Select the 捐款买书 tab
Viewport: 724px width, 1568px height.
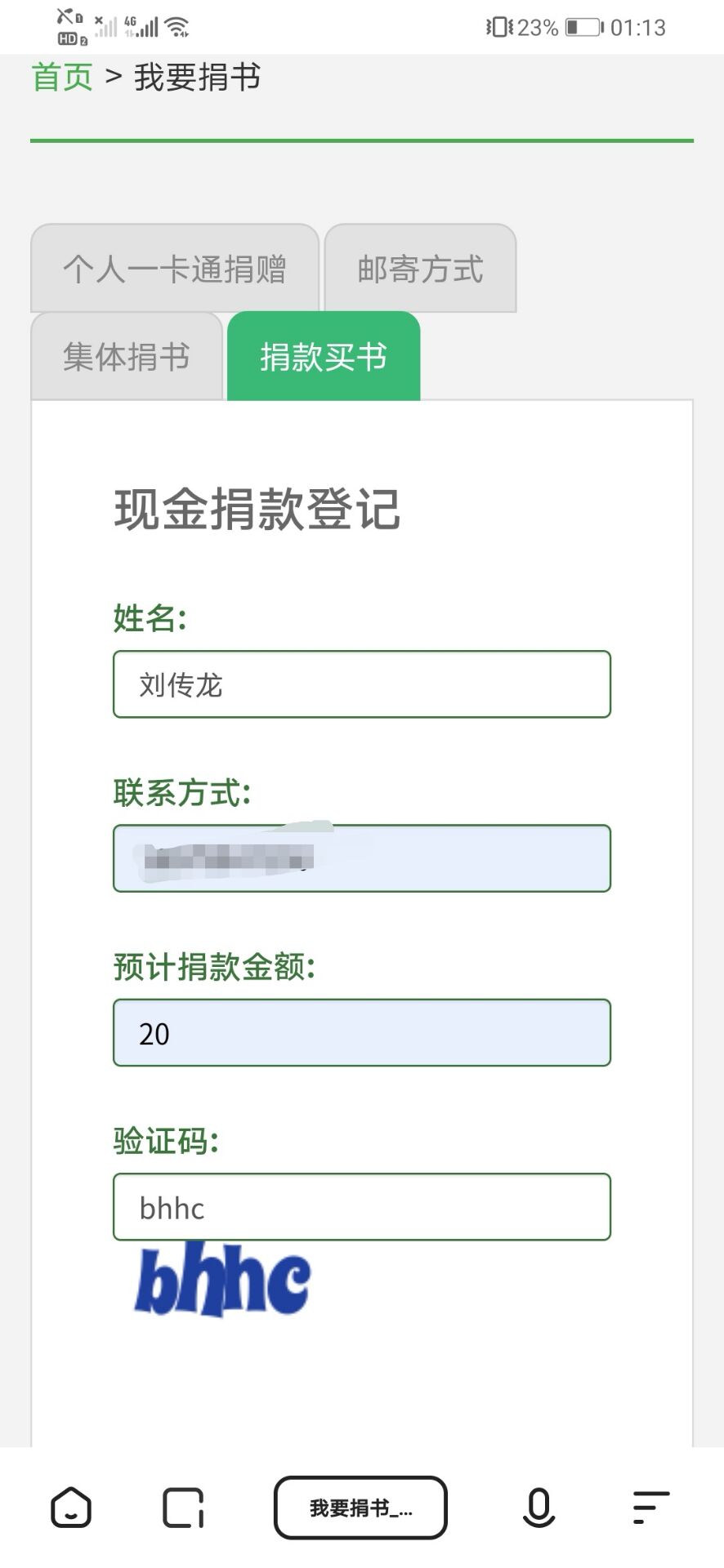(x=324, y=357)
